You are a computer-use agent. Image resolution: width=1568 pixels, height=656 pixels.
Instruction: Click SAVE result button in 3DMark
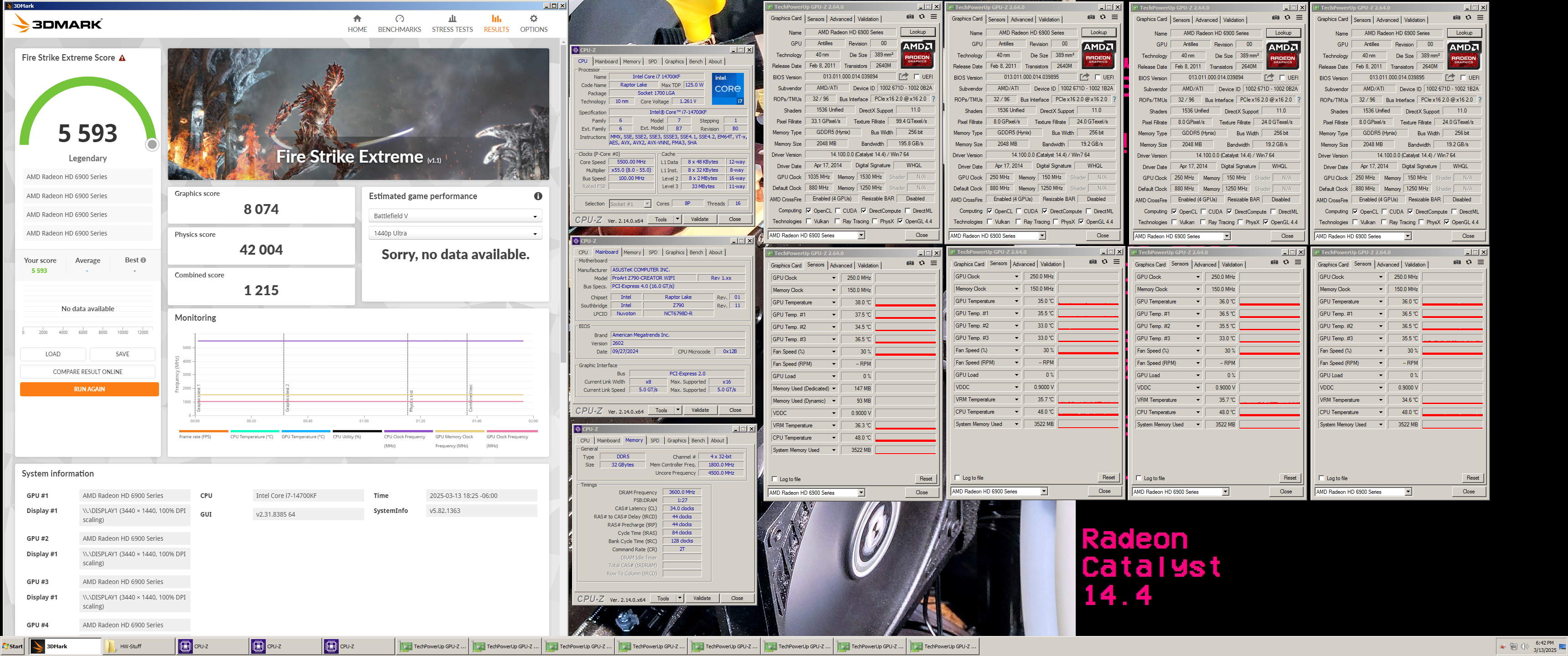tap(122, 354)
